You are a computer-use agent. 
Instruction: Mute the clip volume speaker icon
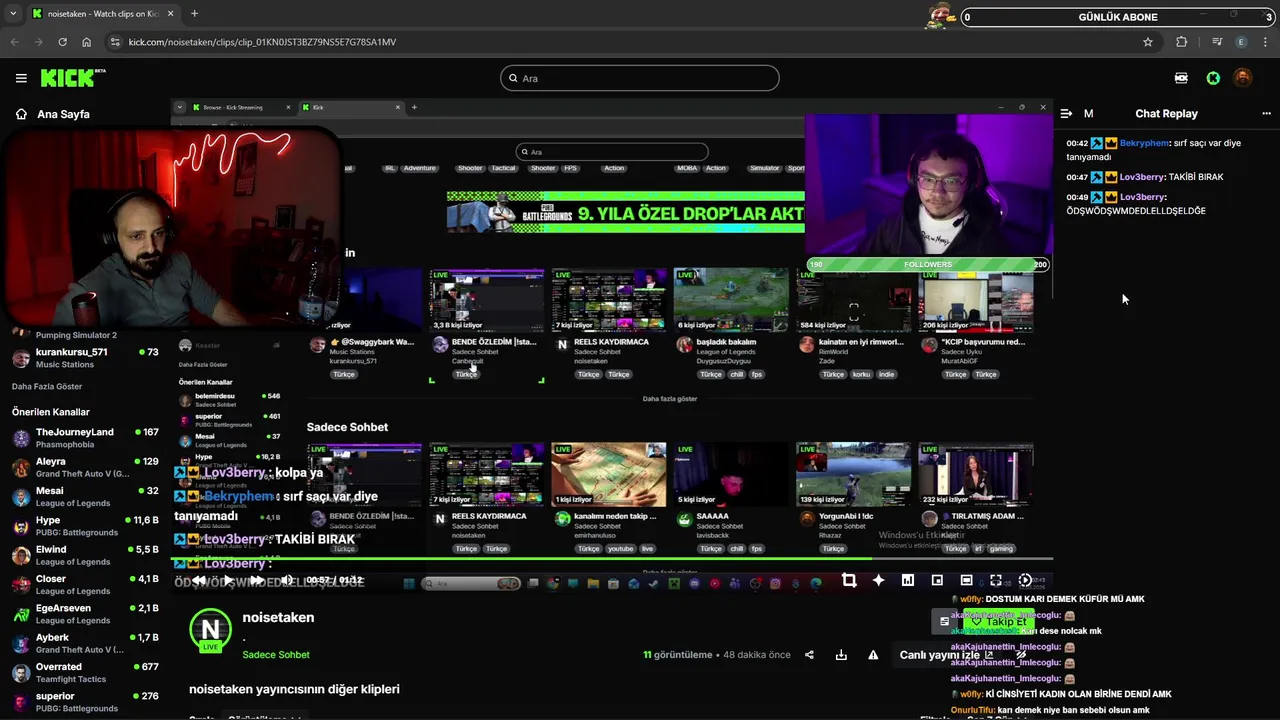[286, 580]
